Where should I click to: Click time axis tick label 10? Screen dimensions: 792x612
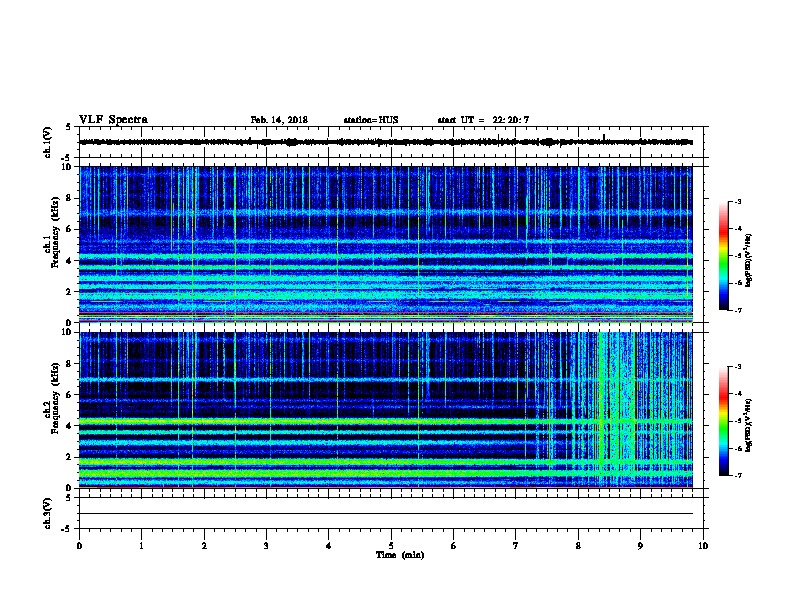pos(703,546)
